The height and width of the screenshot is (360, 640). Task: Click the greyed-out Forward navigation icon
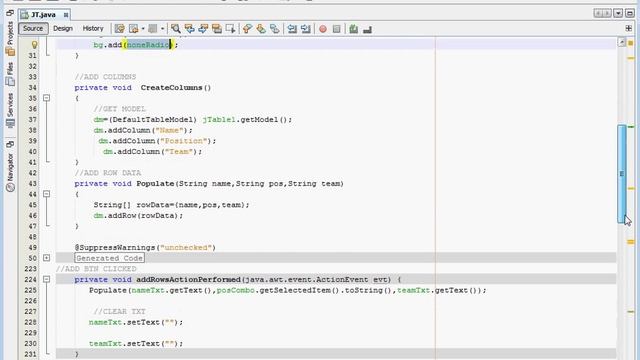click(x=153, y=29)
